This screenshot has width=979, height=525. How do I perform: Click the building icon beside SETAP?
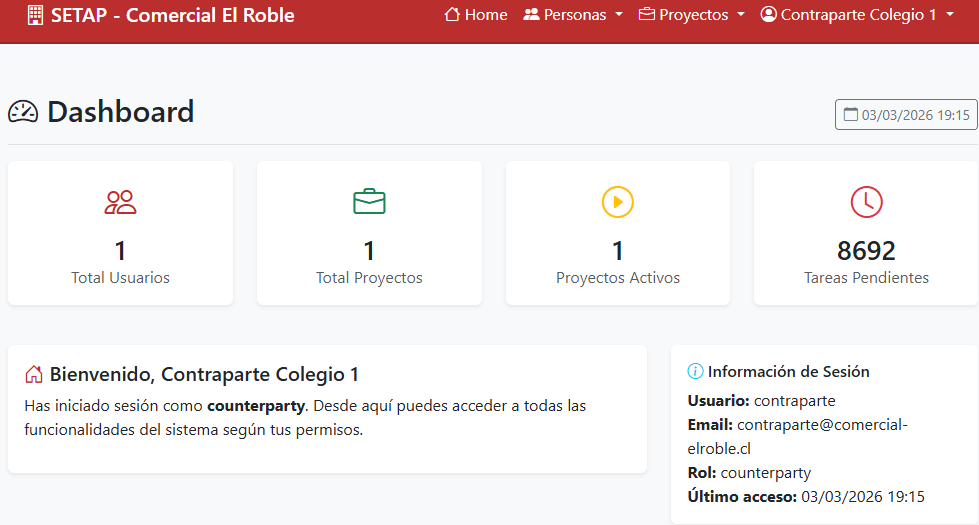pyautogui.click(x=35, y=15)
